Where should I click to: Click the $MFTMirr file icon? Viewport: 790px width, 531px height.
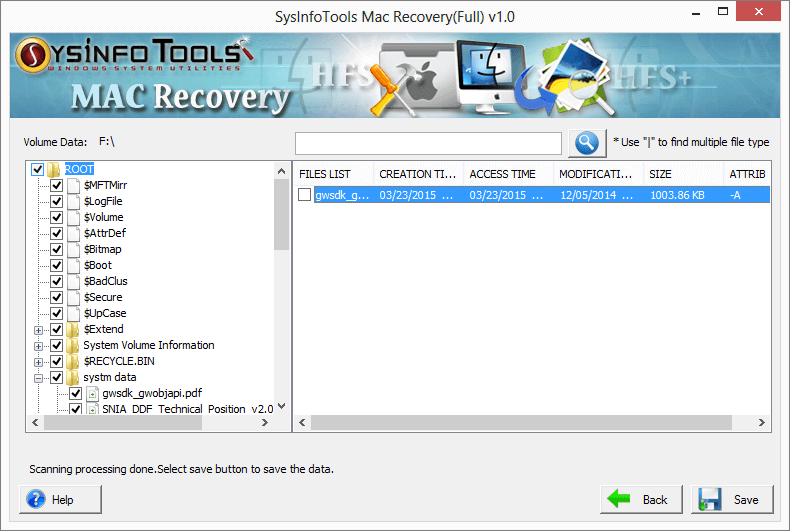point(74,185)
